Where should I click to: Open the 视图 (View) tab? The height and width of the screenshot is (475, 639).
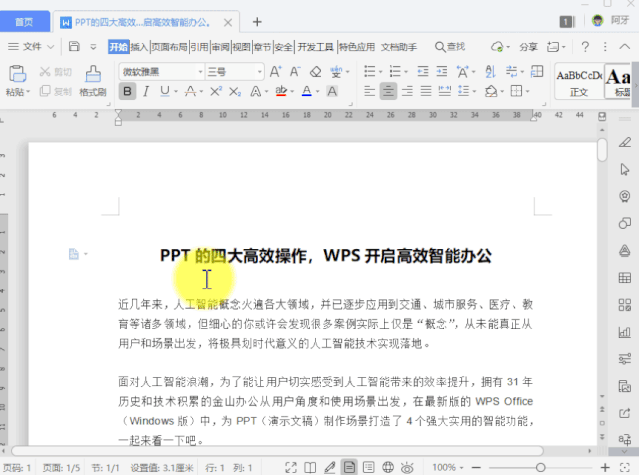(241, 47)
